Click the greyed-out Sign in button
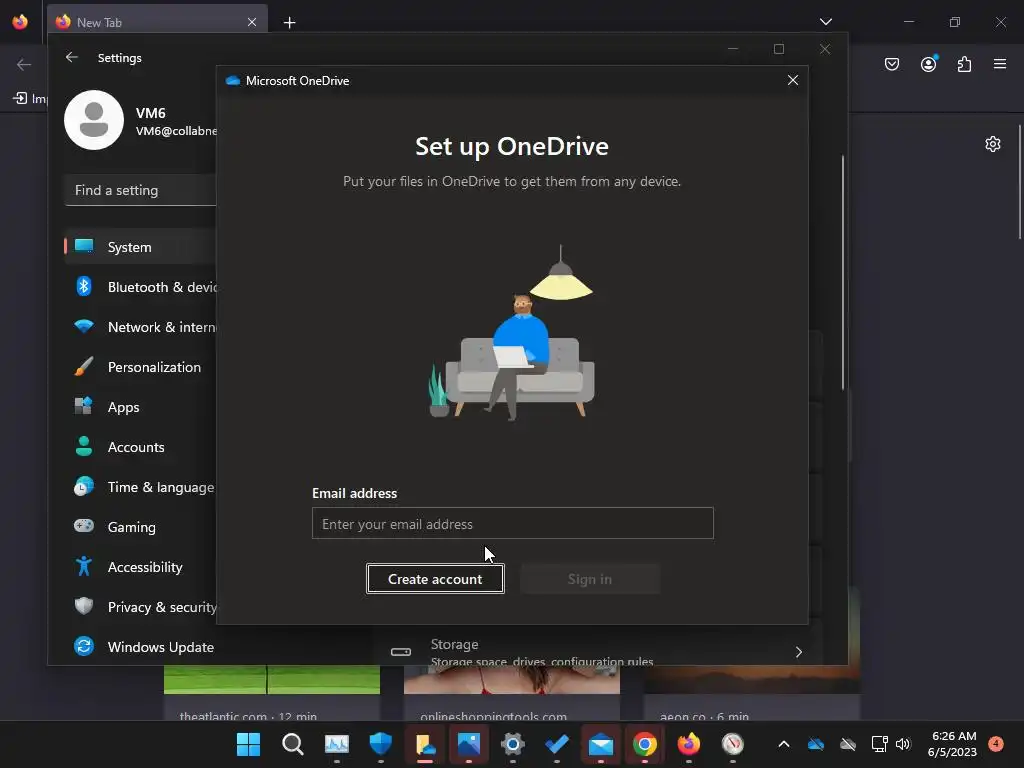Viewport: 1024px width, 768px height. (590, 579)
